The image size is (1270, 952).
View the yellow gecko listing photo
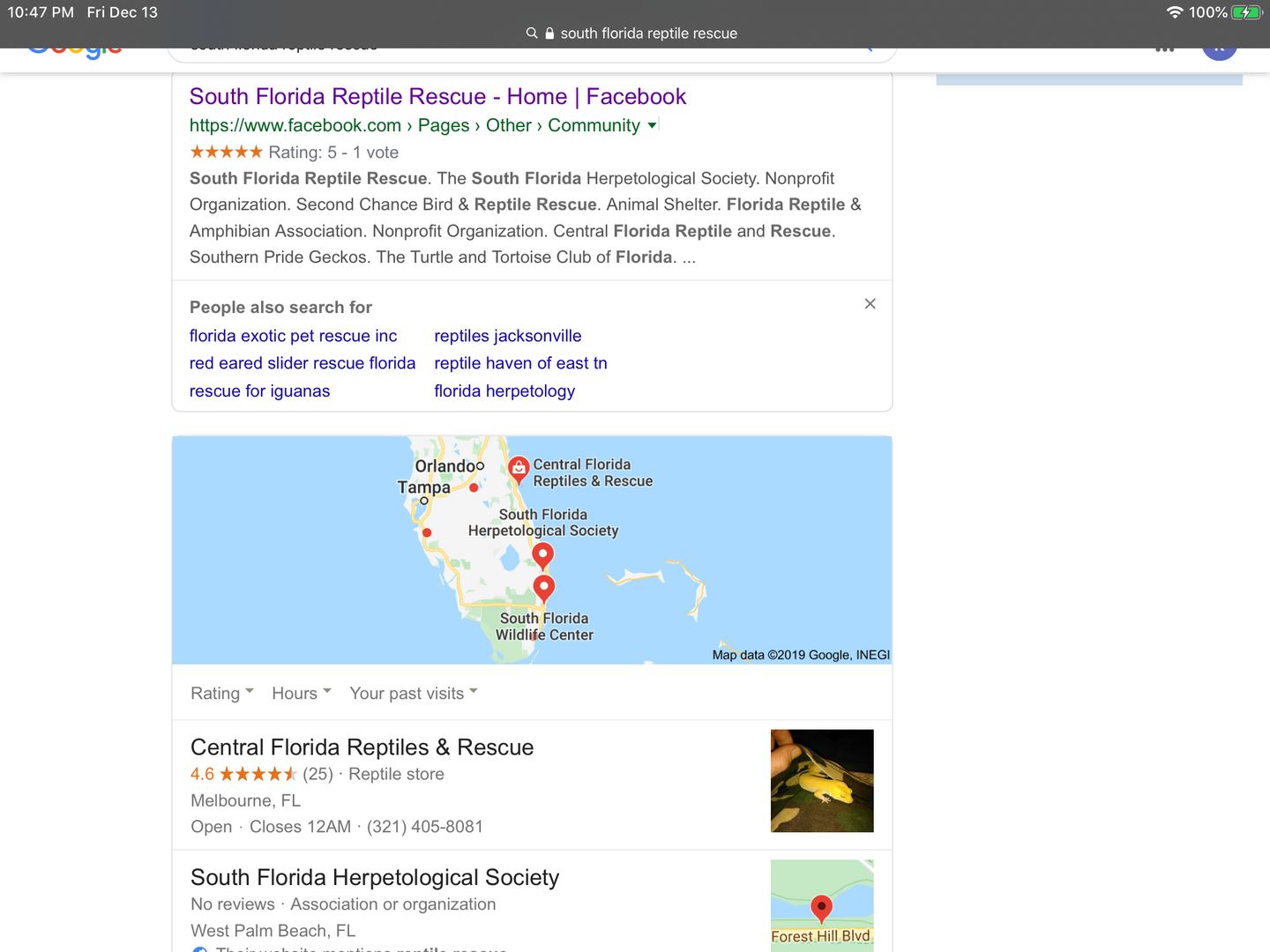(x=822, y=781)
